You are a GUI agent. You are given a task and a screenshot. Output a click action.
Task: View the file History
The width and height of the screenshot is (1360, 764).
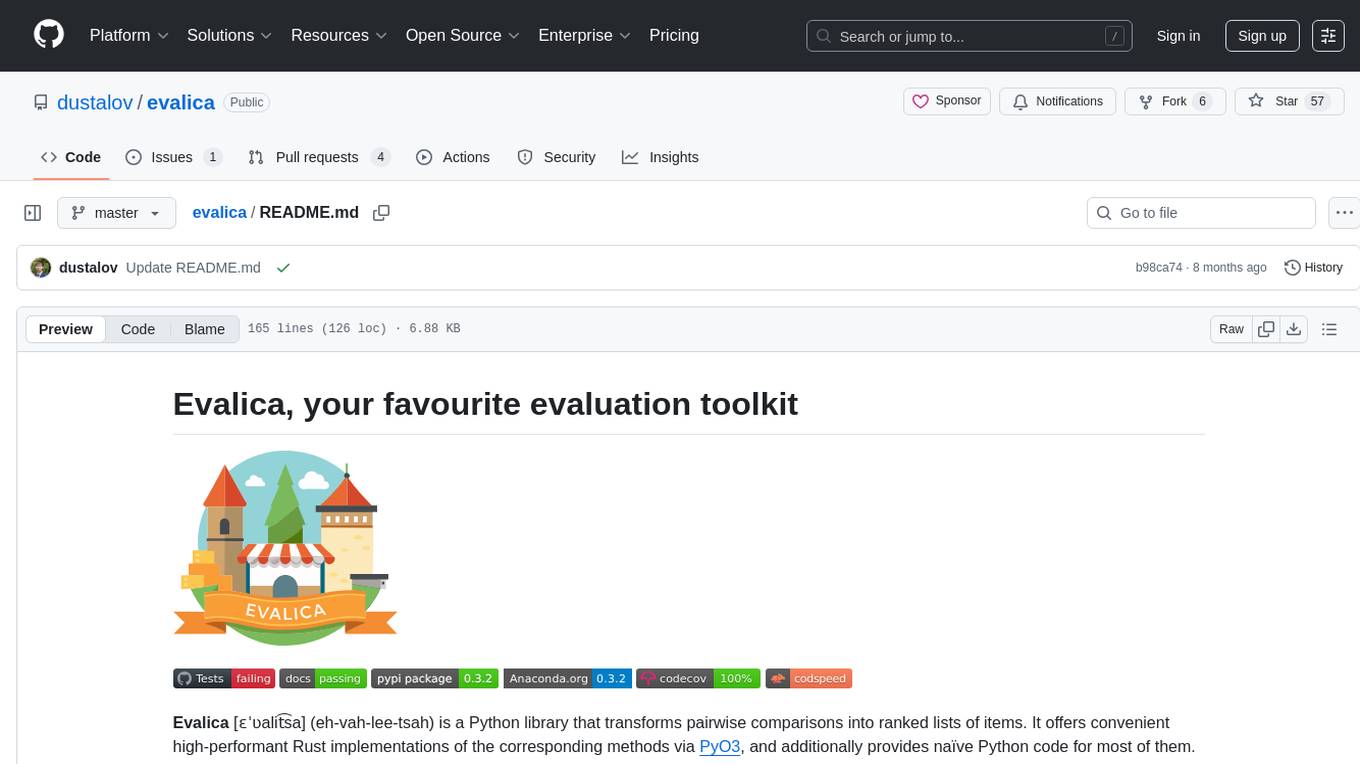[1313, 268]
